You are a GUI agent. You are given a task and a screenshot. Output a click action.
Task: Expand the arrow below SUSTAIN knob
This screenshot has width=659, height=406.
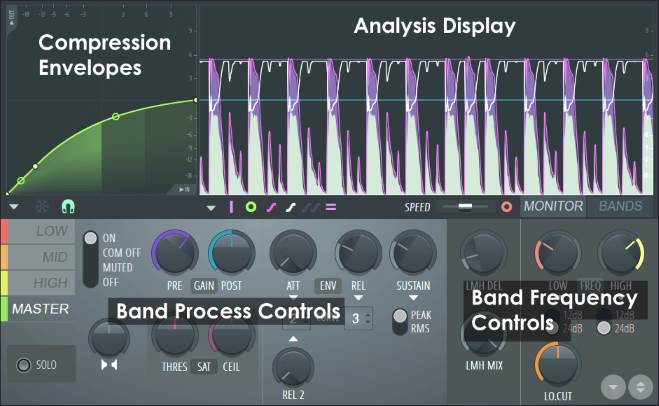click(x=411, y=296)
